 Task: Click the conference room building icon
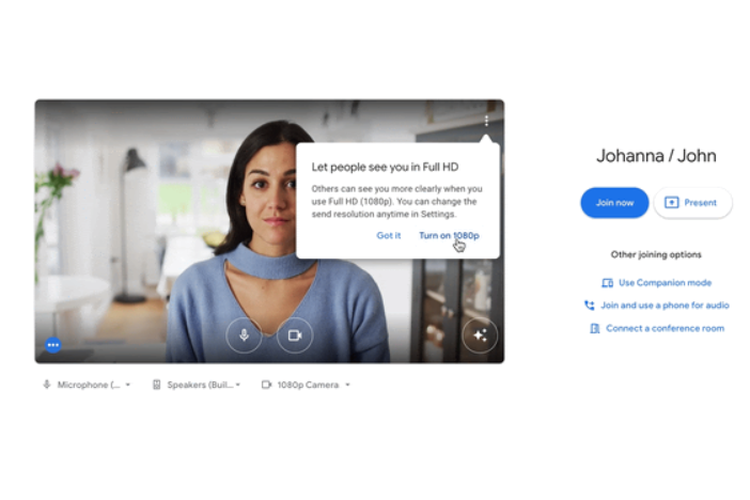[594, 328]
